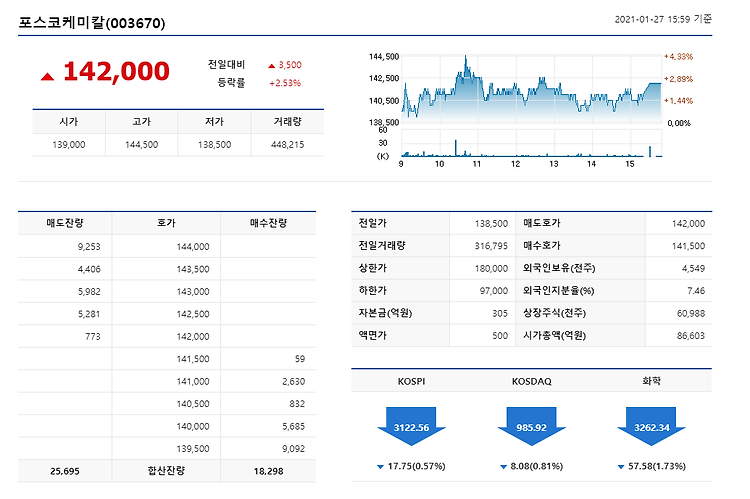Click the 외국인지분율(%) value 7.46
The image size is (750, 499).
pyautogui.click(x=696, y=291)
